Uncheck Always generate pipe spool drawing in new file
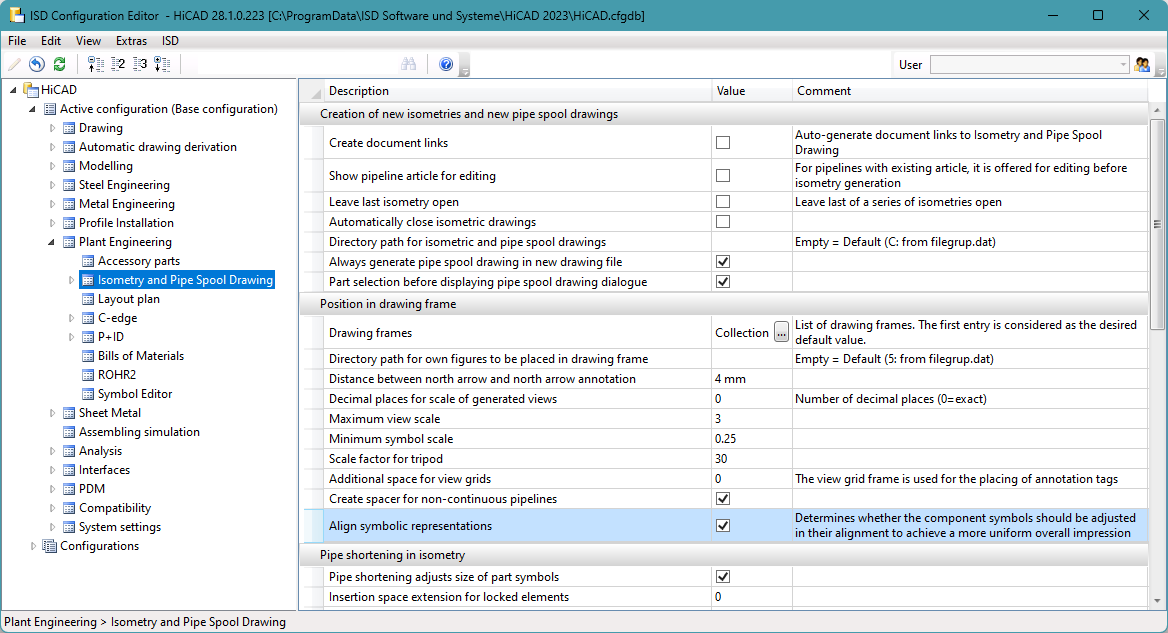Image resolution: width=1168 pixels, height=633 pixels. [723, 261]
